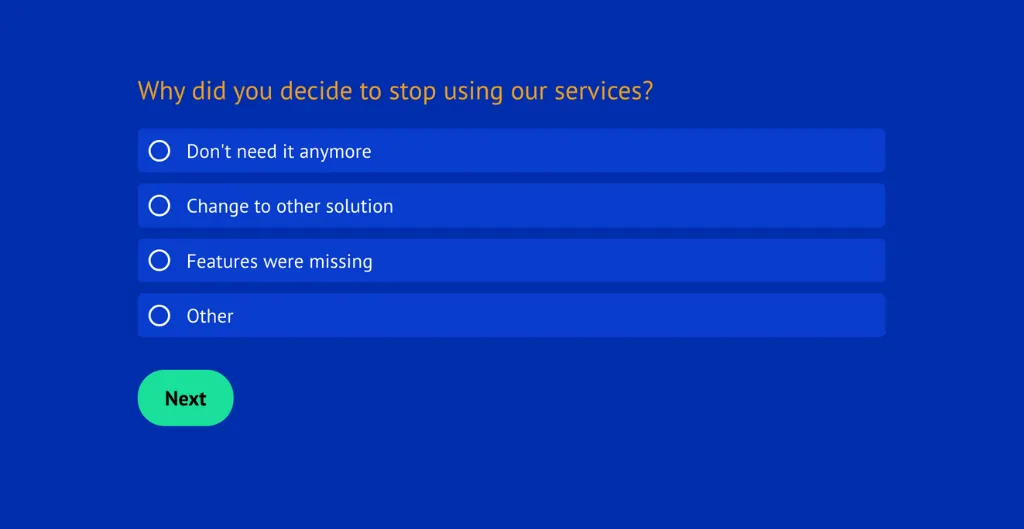Select the "Don't need it anymore" radio button
Viewport: 1024px width, 529px height.
click(159, 151)
